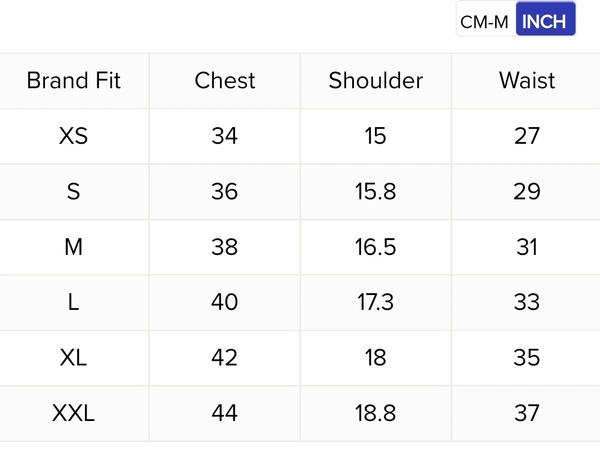
Task: Select the S size row label
Action: [x=74, y=191]
